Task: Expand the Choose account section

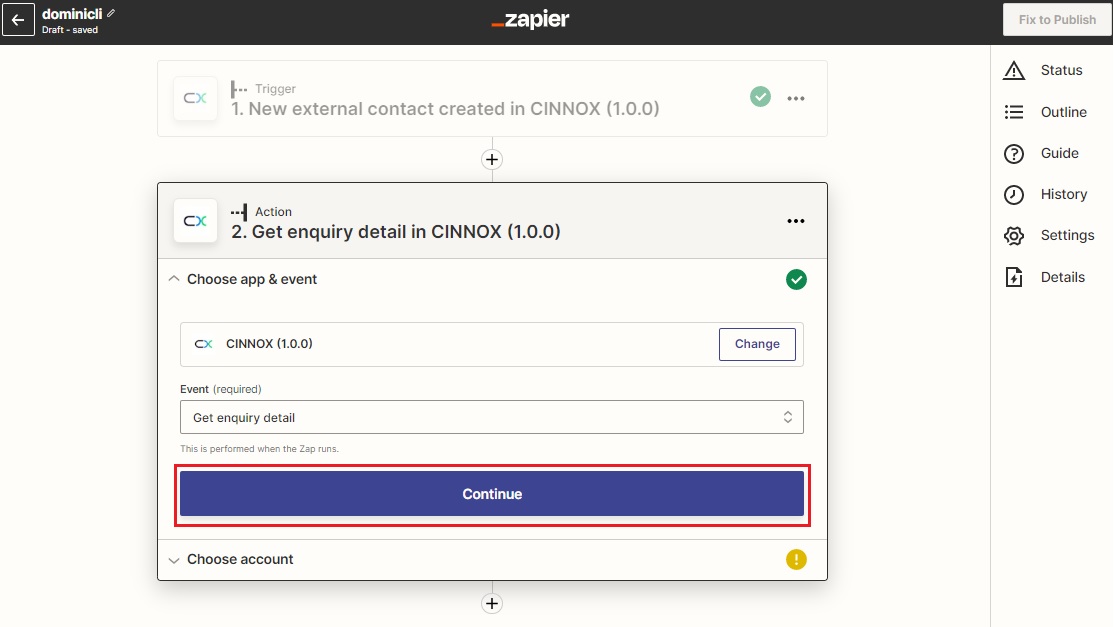Action: point(492,559)
